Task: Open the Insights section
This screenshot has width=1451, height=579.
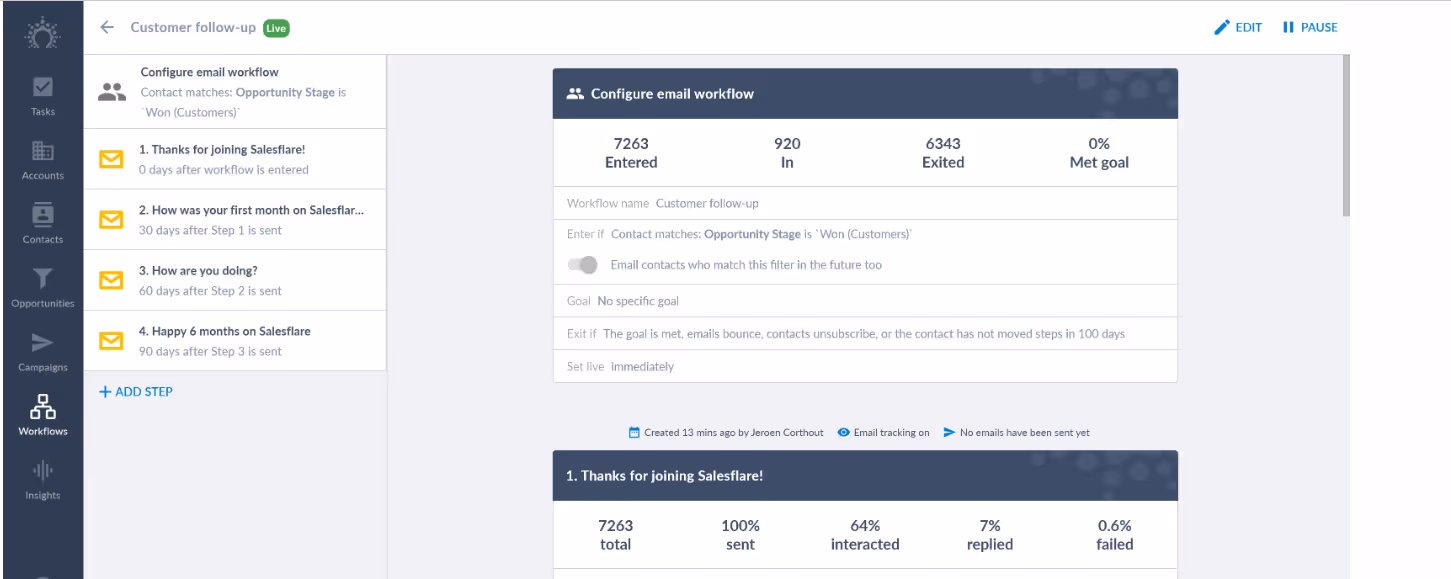Action: point(42,477)
